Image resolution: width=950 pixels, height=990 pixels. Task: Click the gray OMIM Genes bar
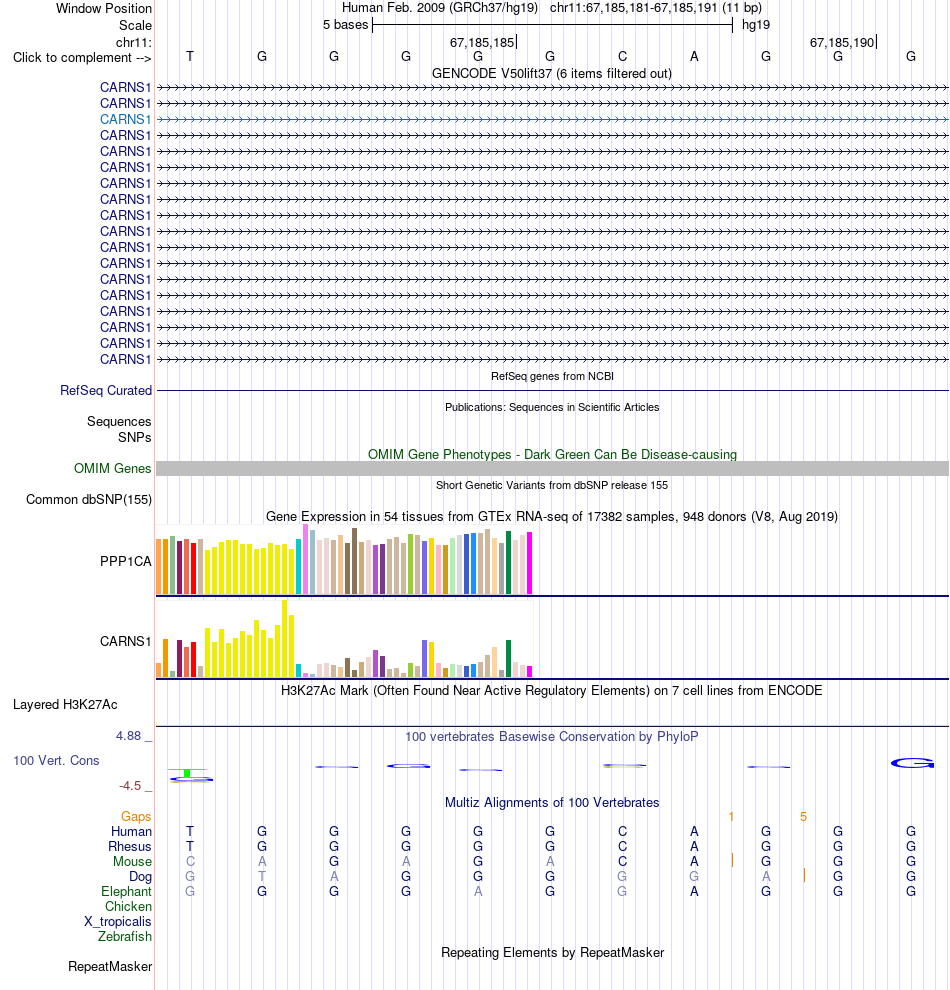[552, 468]
